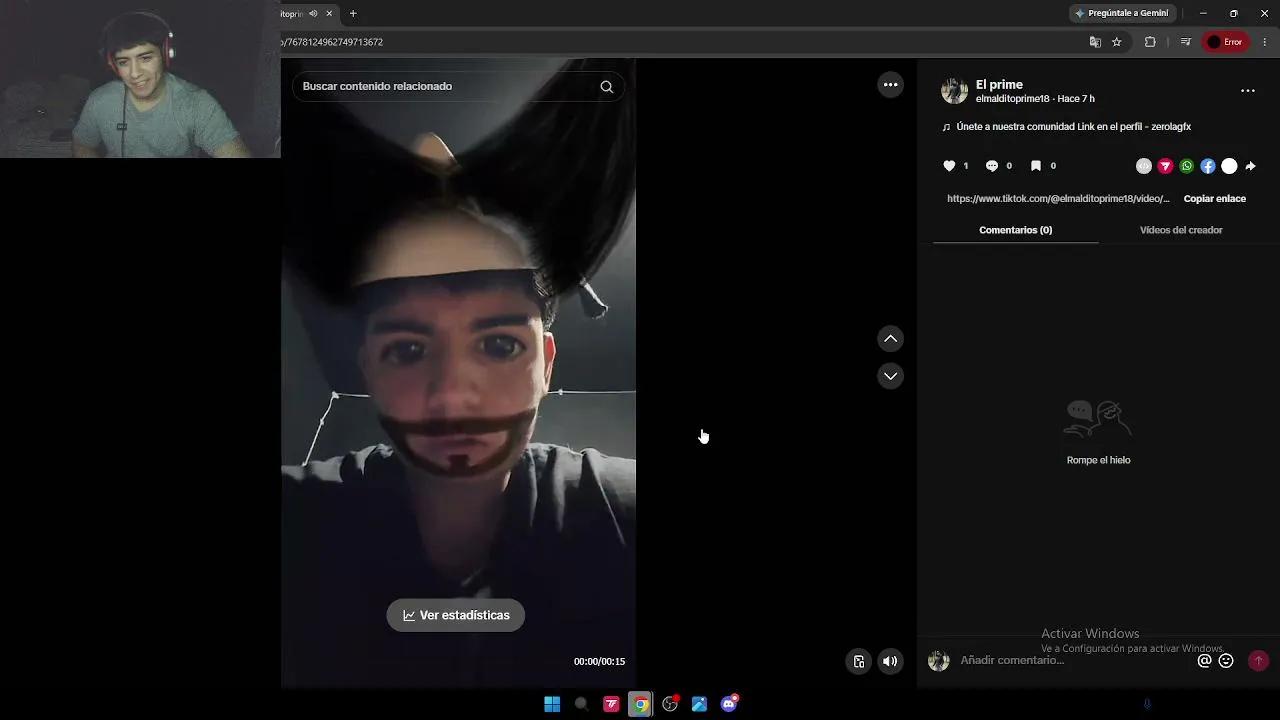This screenshot has width=1280, height=720.
Task: Click the Rompe el hielo empty comments text
Action: click(1098, 460)
